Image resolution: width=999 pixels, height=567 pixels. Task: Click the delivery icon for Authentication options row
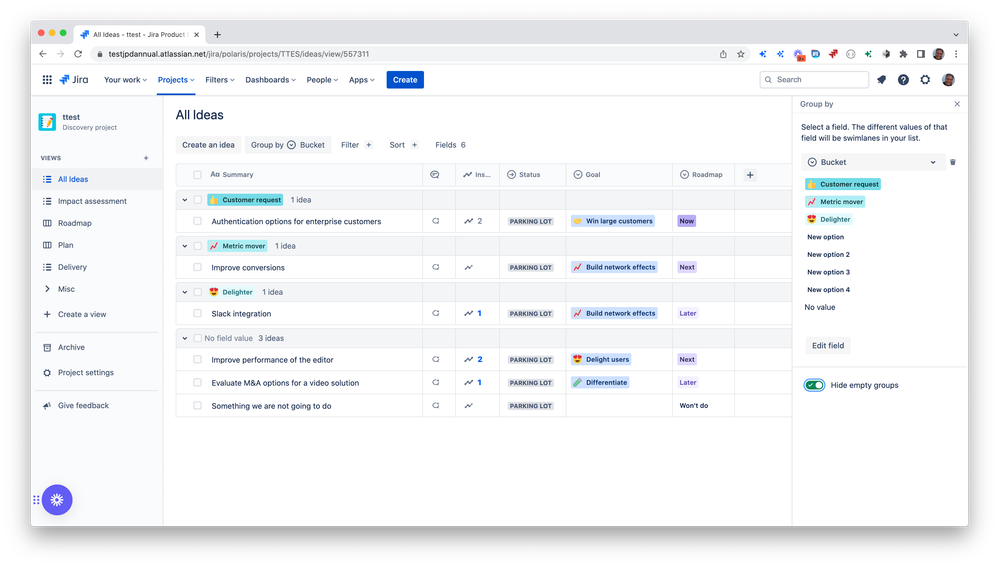[x=436, y=221]
